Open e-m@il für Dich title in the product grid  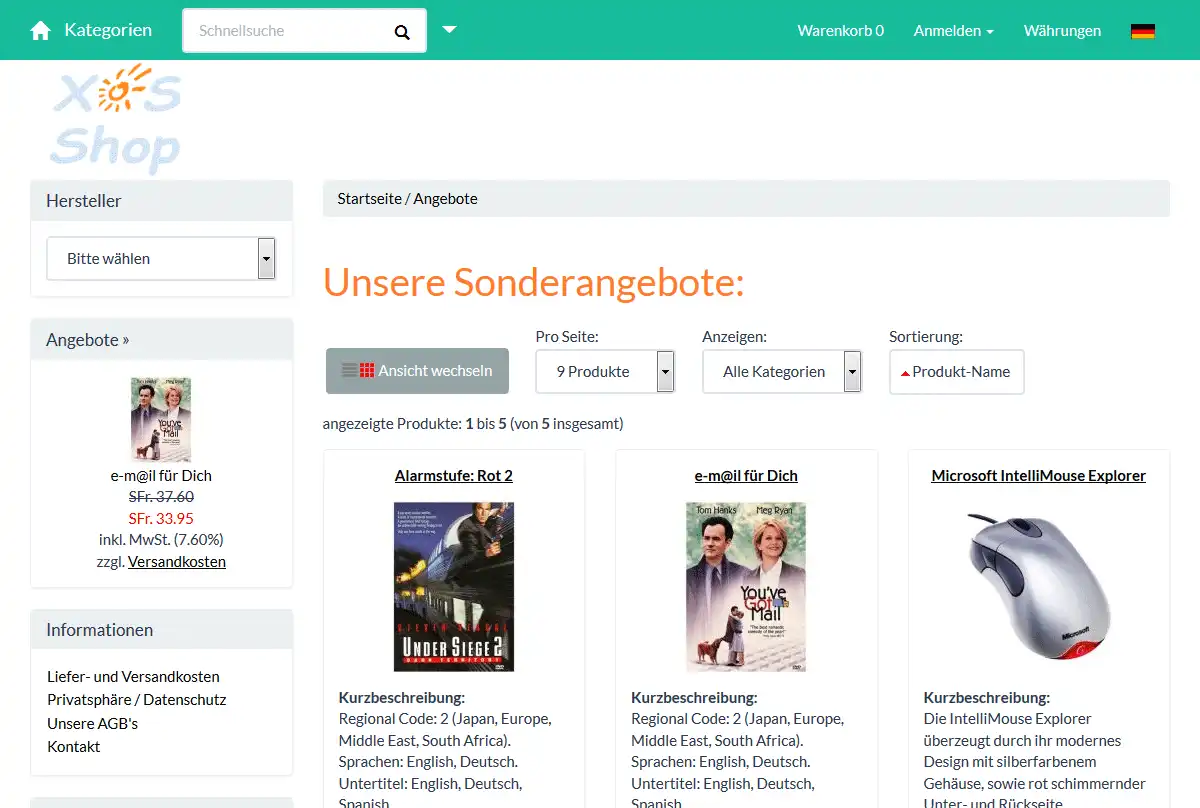(746, 476)
